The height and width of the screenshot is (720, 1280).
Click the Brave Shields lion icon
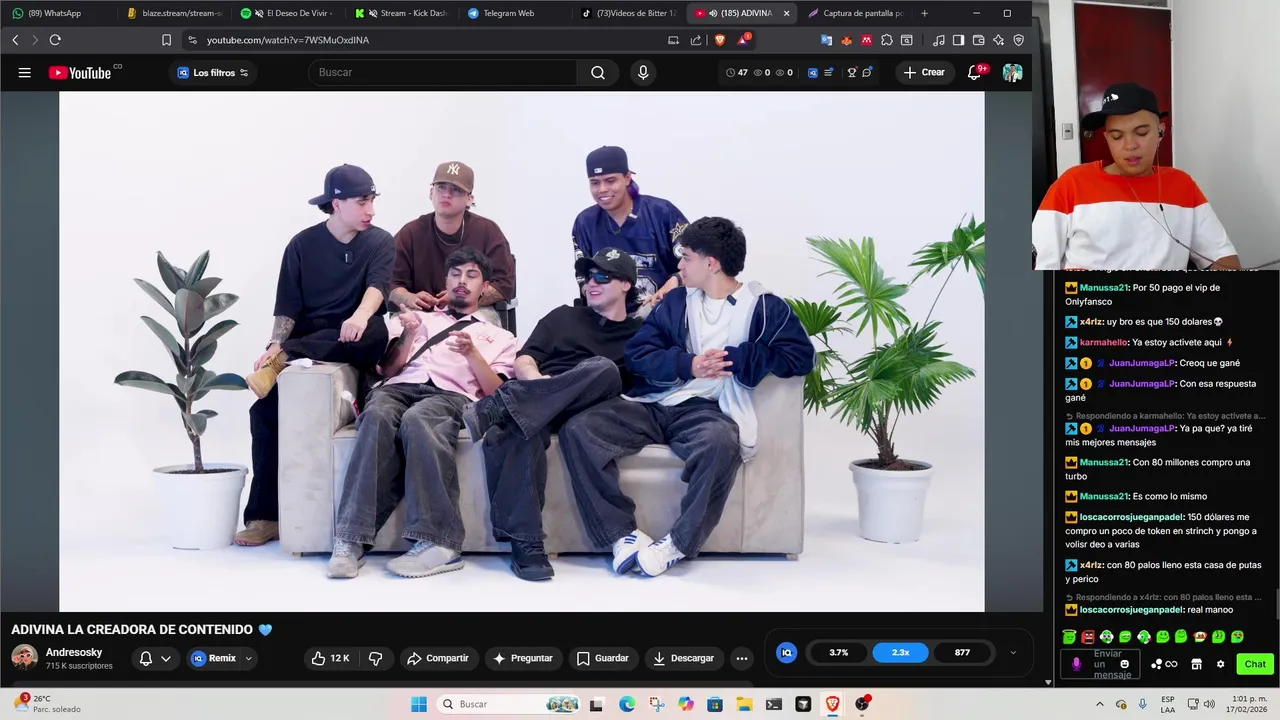719,40
